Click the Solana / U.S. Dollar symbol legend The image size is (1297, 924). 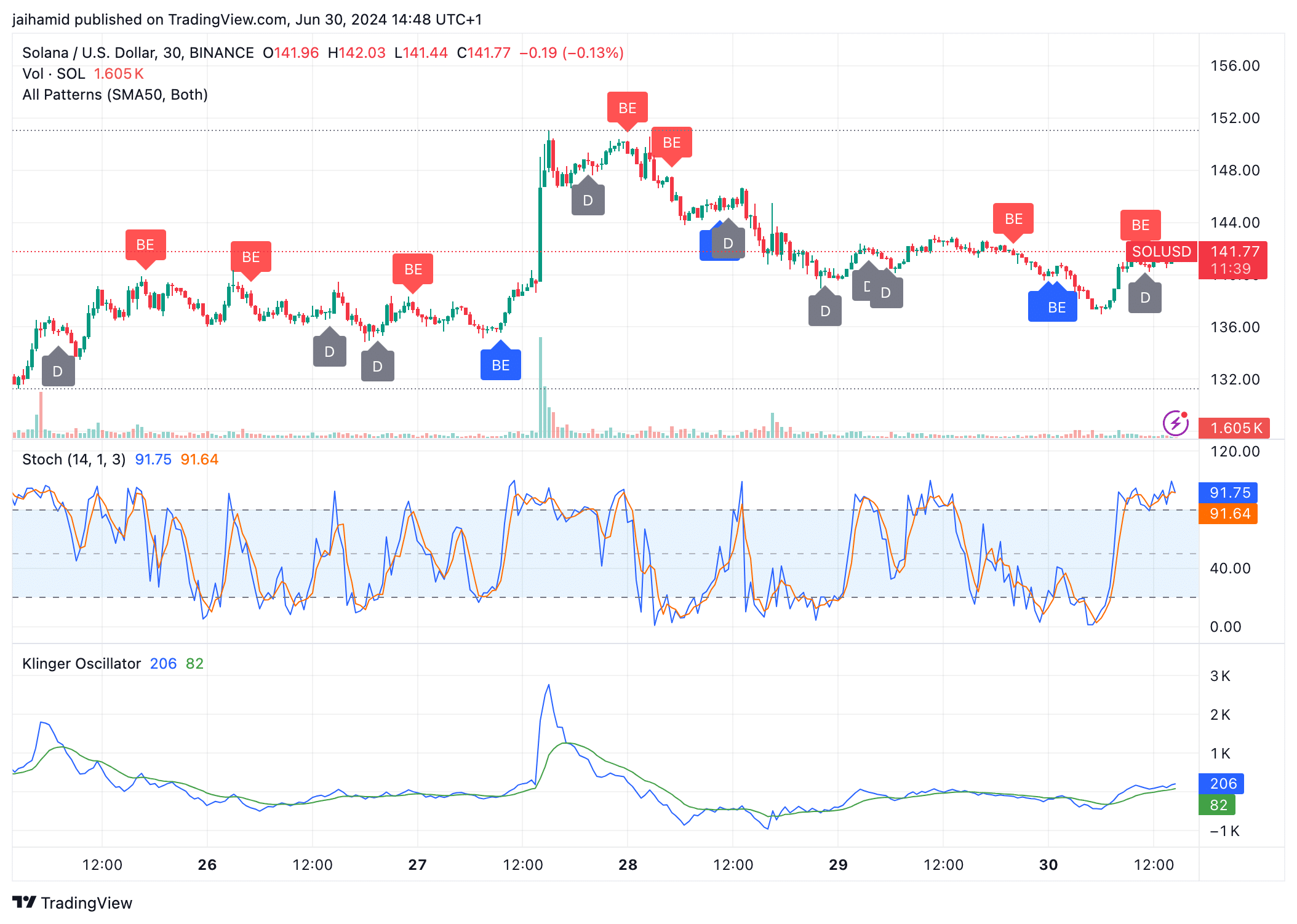(x=138, y=53)
